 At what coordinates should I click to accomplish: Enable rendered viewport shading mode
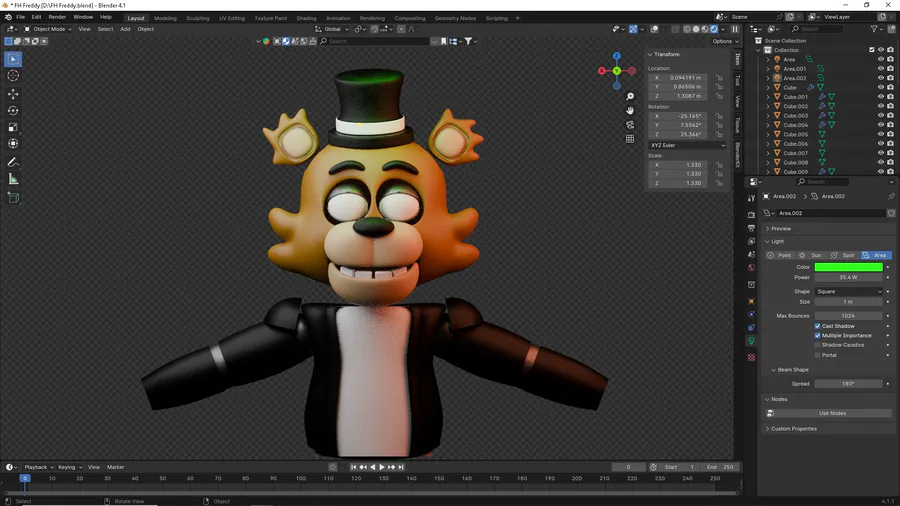click(x=714, y=29)
